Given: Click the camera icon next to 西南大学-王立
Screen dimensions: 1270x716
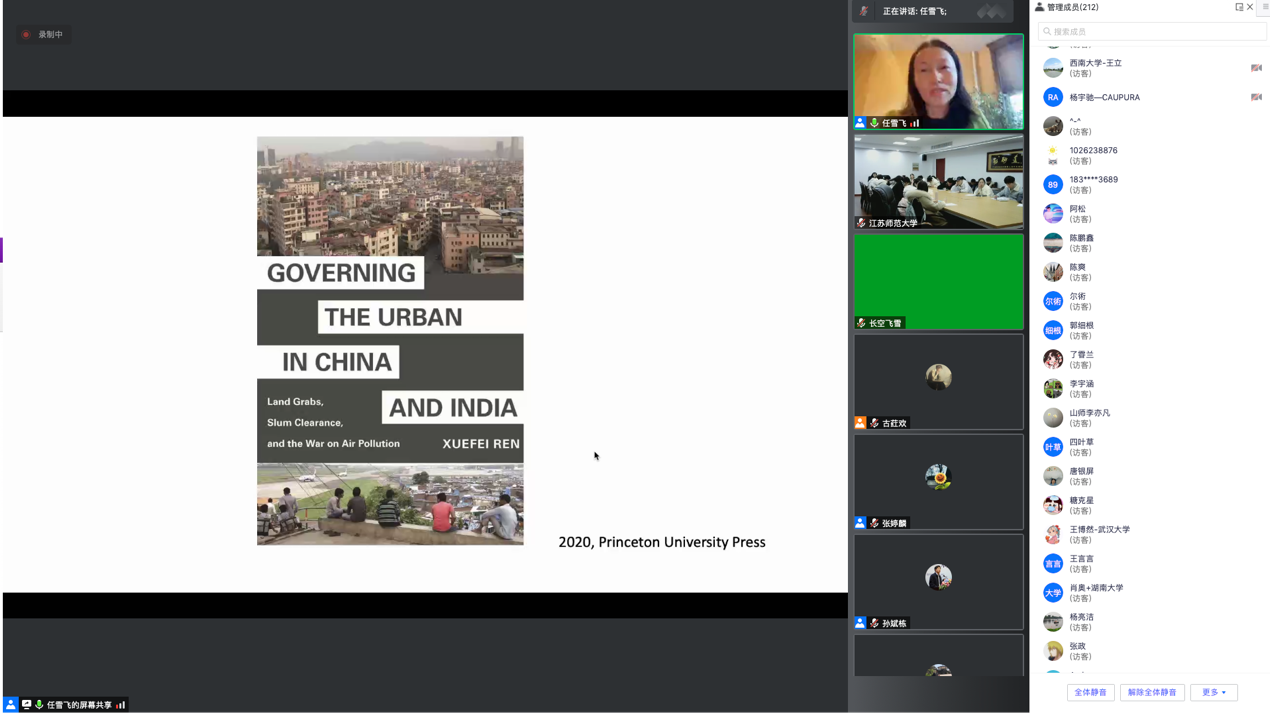Looking at the screenshot, I should click(x=1256, y=68).
